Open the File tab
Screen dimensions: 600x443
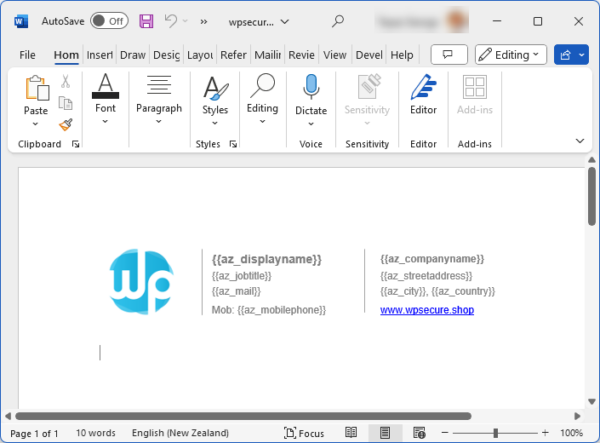pyautogui.click(x=28, y=55)
